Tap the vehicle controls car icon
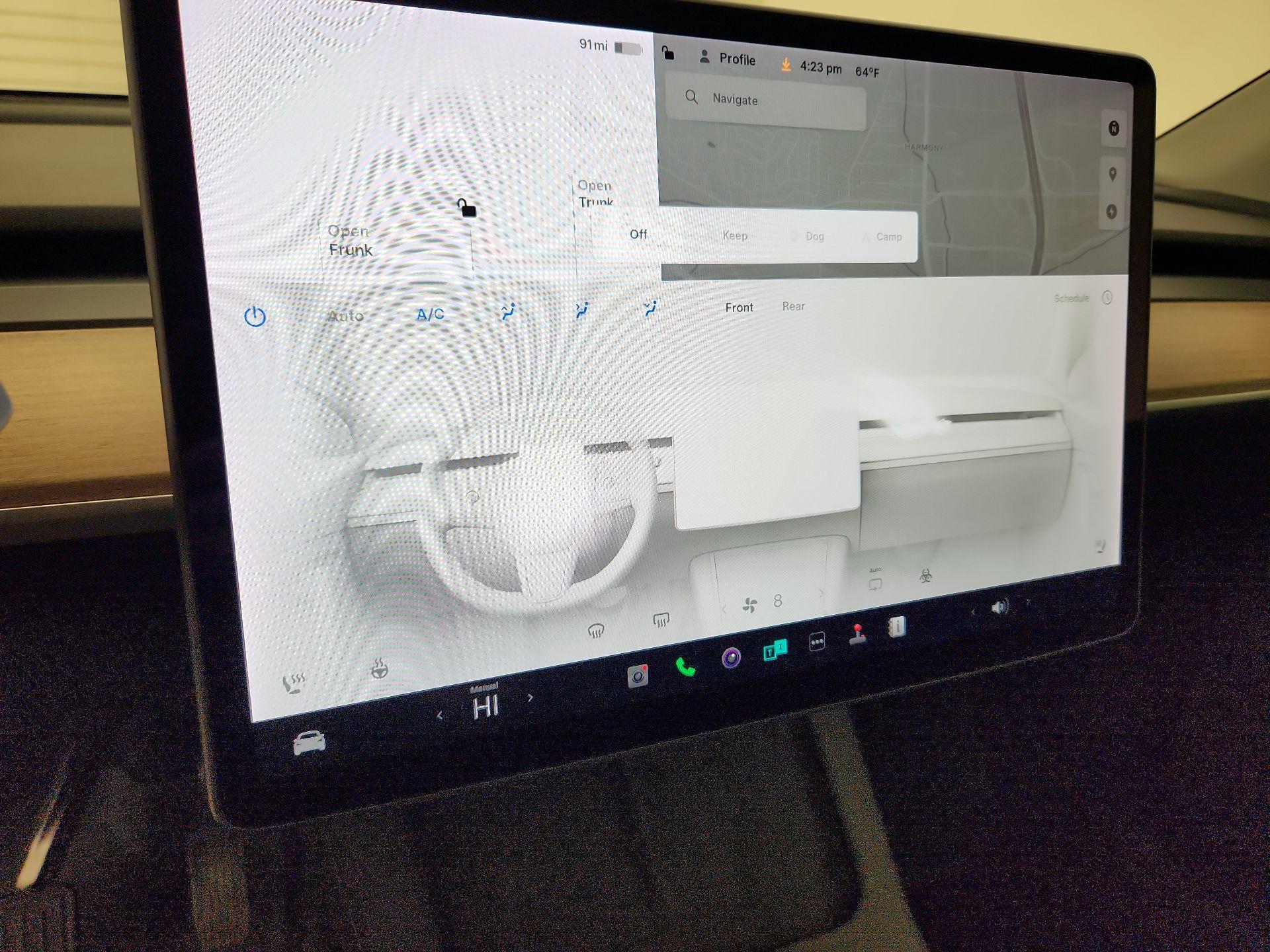 click(311, 742)
